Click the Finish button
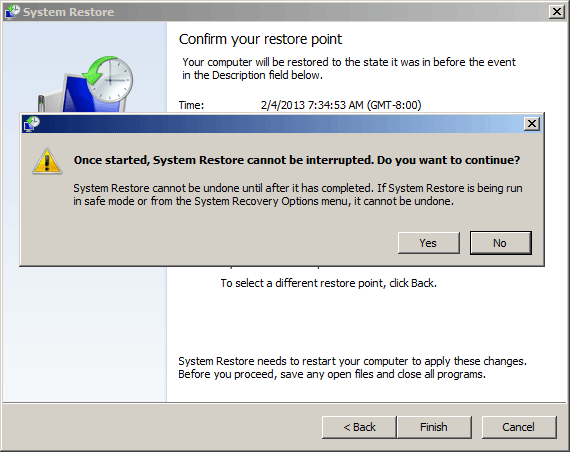 coord(434,427)
